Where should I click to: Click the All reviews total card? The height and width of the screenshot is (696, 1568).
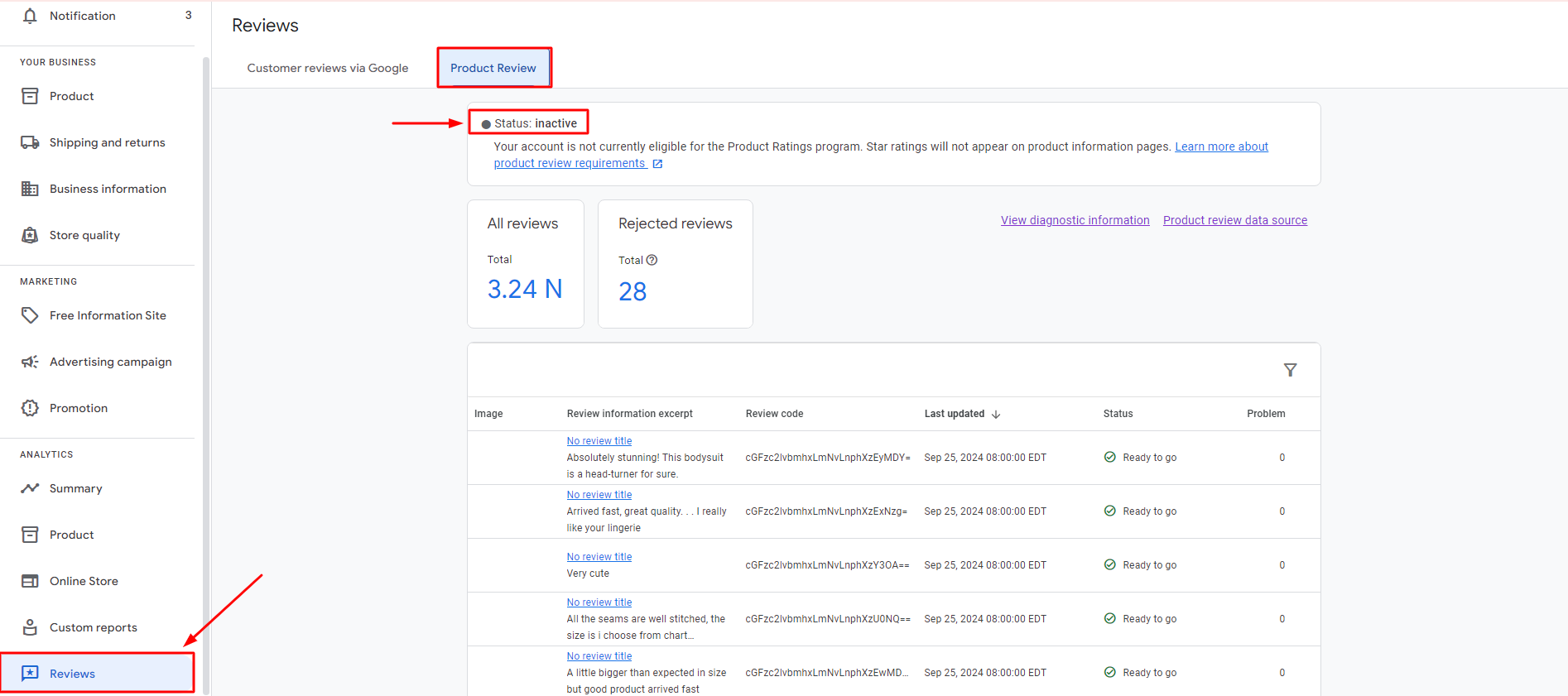526,264
